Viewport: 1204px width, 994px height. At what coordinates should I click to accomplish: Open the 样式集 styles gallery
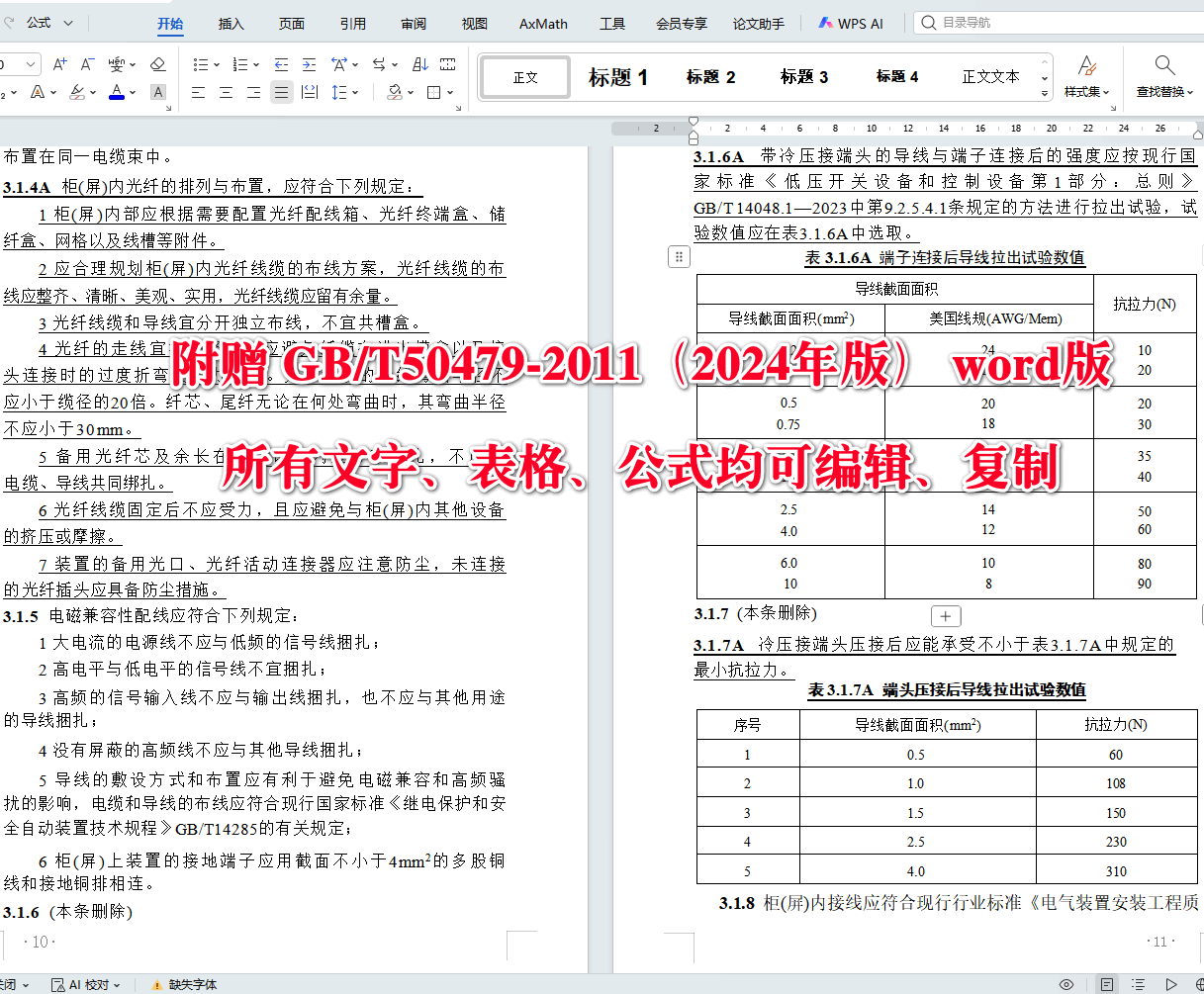tap(1088, 76)
